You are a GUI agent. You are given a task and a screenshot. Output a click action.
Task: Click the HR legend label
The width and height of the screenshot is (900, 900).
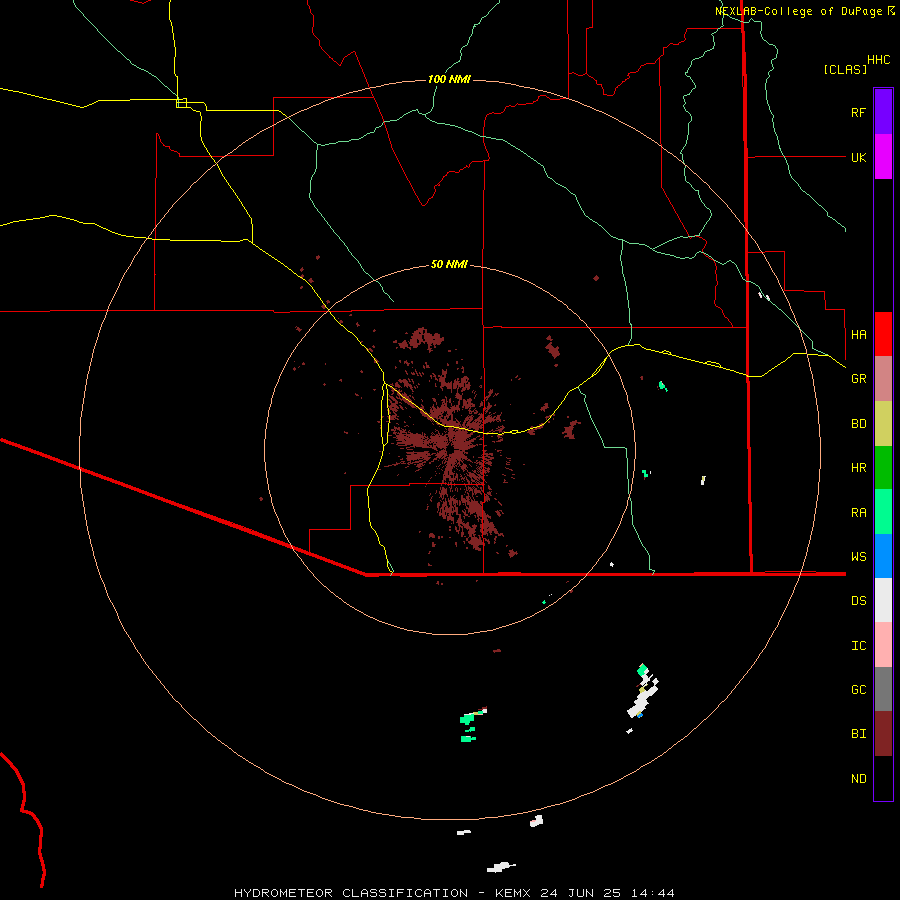(x=858, y=468)
